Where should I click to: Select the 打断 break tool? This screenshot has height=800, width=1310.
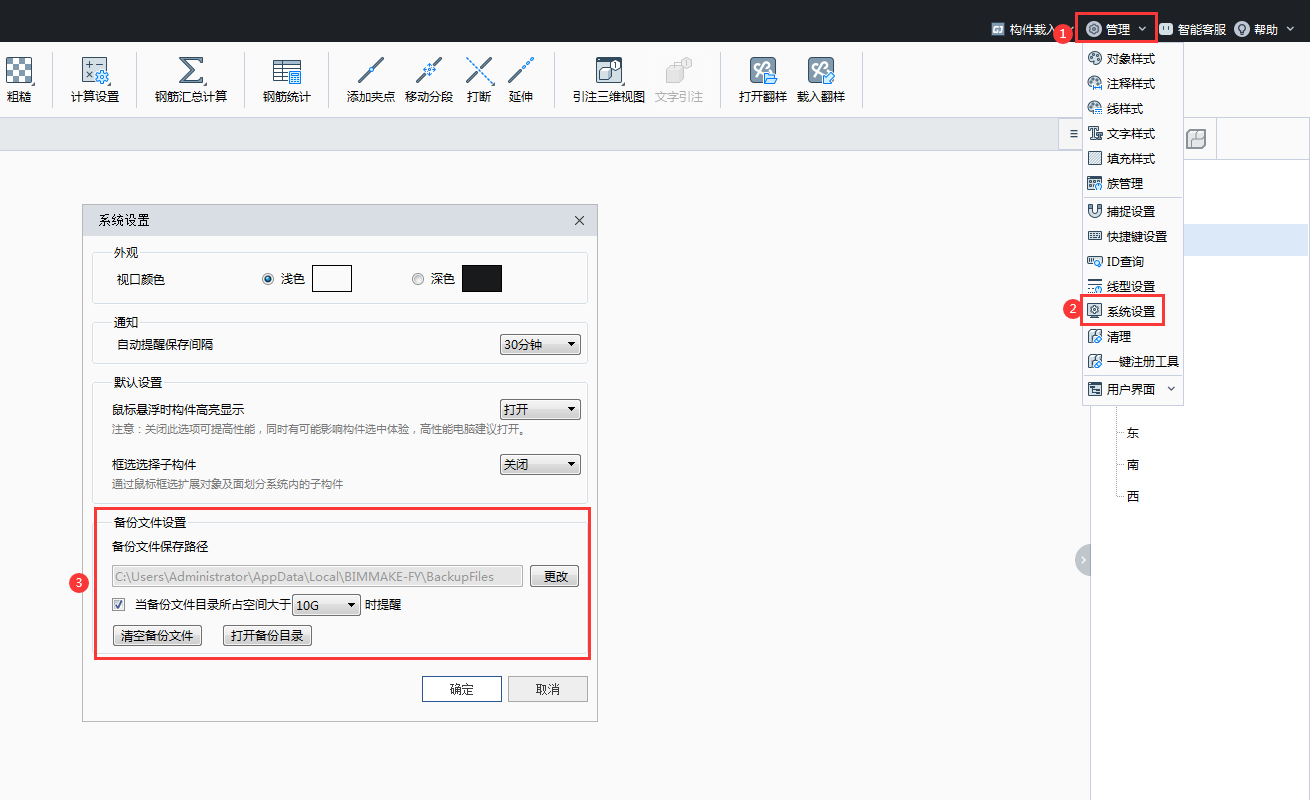point(479,80)
